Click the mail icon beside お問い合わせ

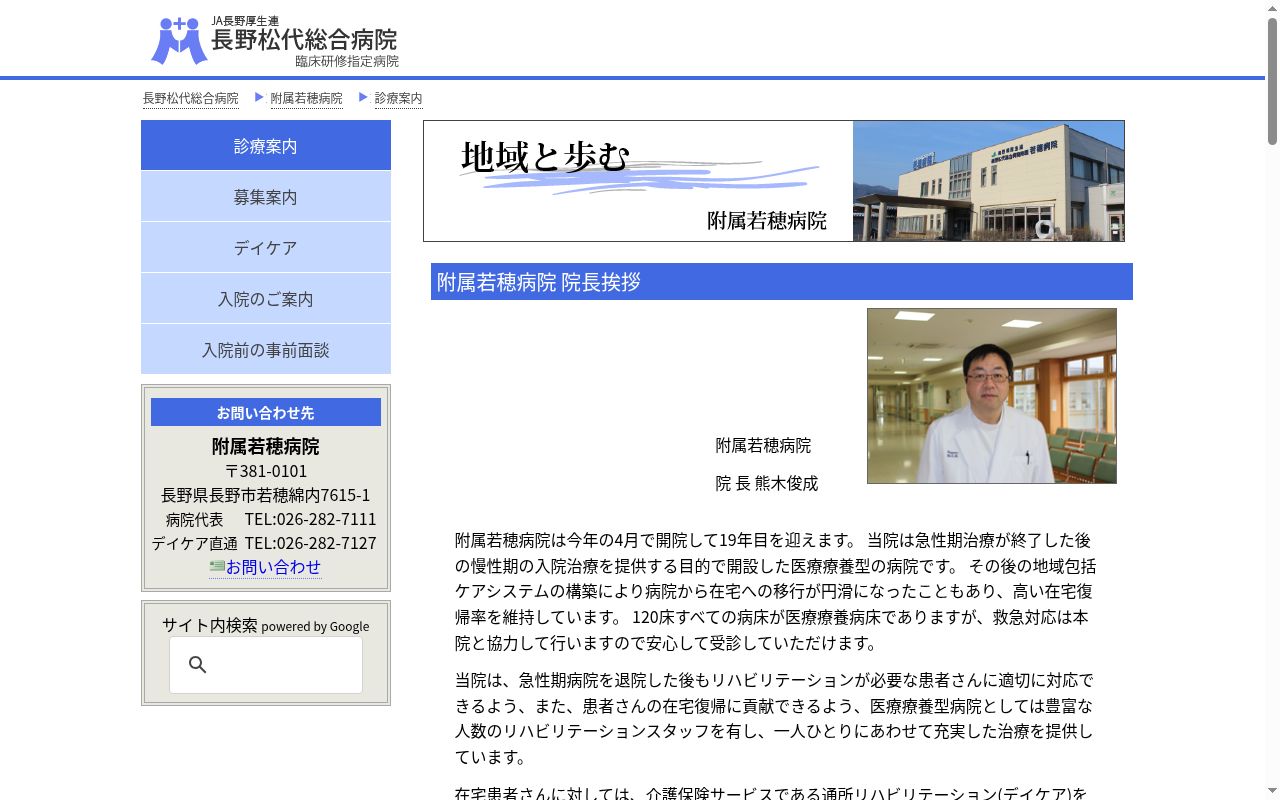[217, 566]
